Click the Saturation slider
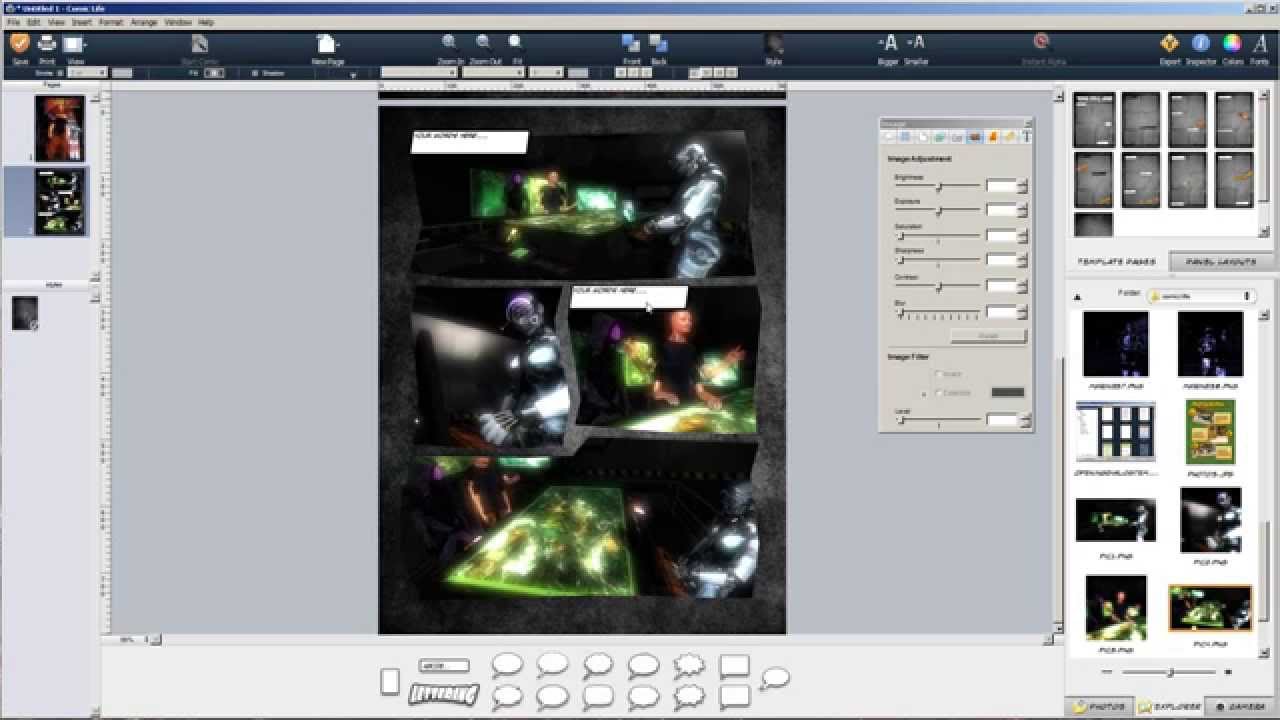The width and height of the screenshot is (1280, 720). coord(937,236)
